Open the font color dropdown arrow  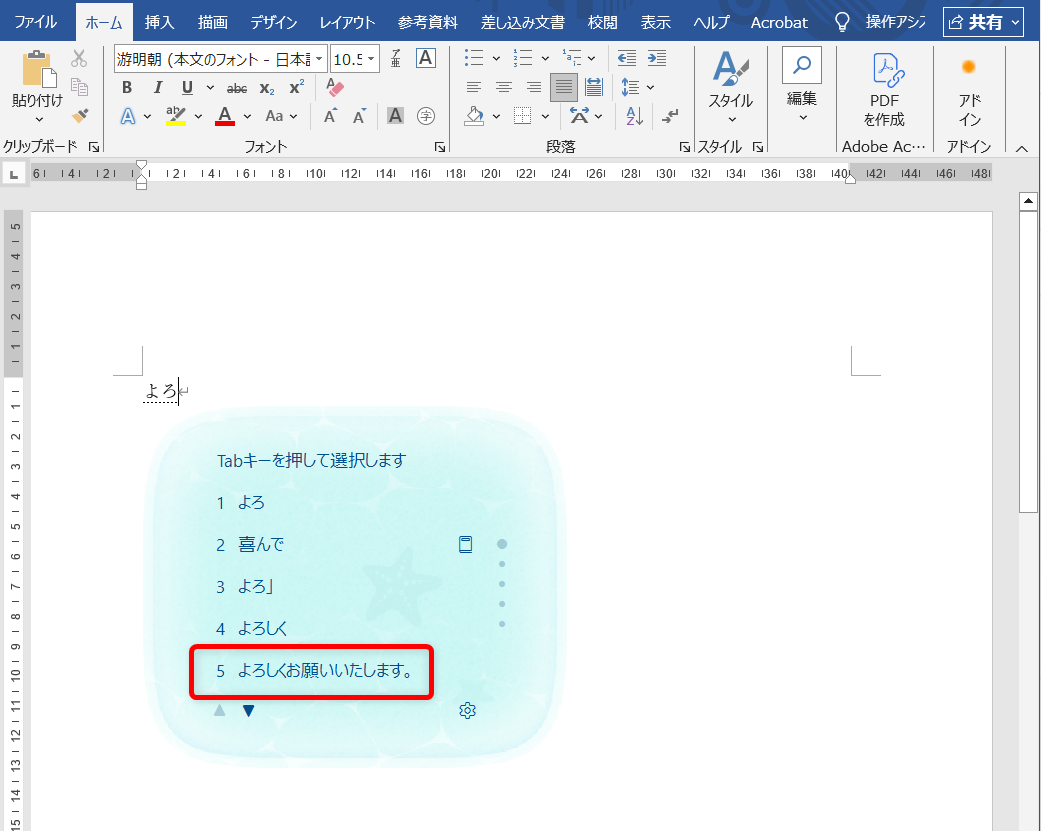247,116
